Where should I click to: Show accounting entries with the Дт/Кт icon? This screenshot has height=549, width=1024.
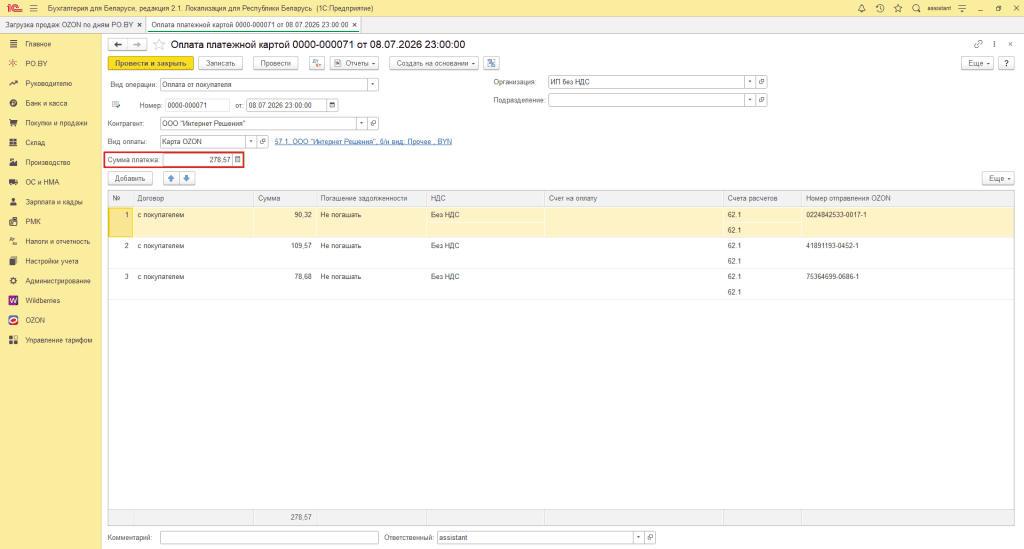[x=317, y=63]
